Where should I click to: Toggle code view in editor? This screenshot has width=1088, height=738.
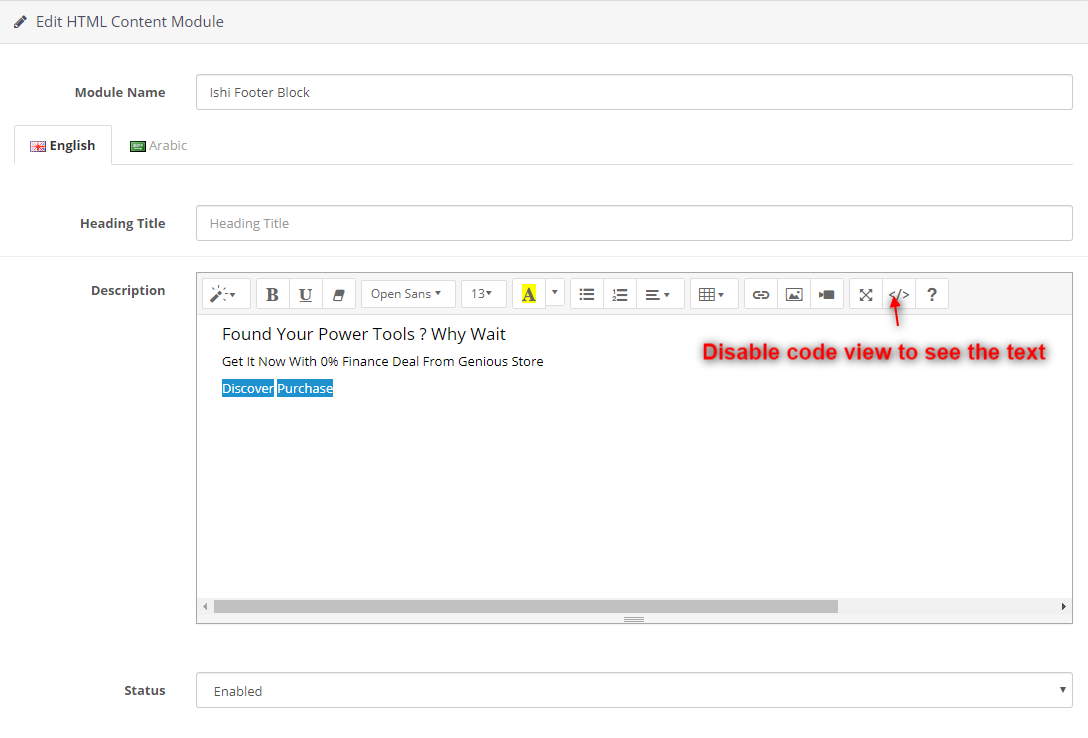(899, 294)
